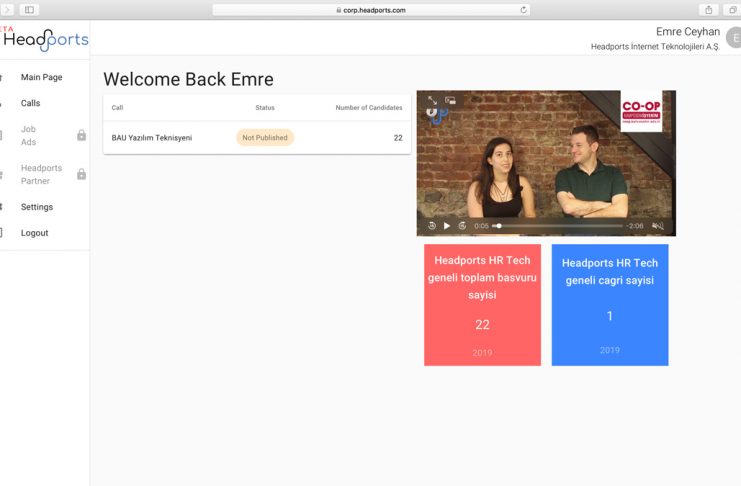Unmute the video audio
The width and height of the screenshot is (741, 486).
pyautogui.click(x=658, y=226)
